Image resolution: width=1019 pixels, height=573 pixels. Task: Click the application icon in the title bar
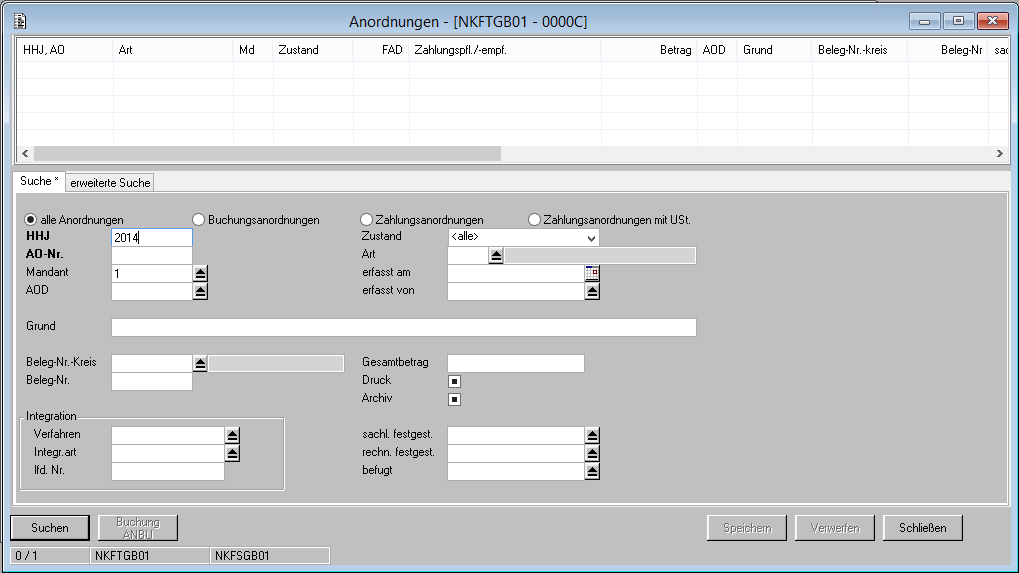[x=19, y=21]
